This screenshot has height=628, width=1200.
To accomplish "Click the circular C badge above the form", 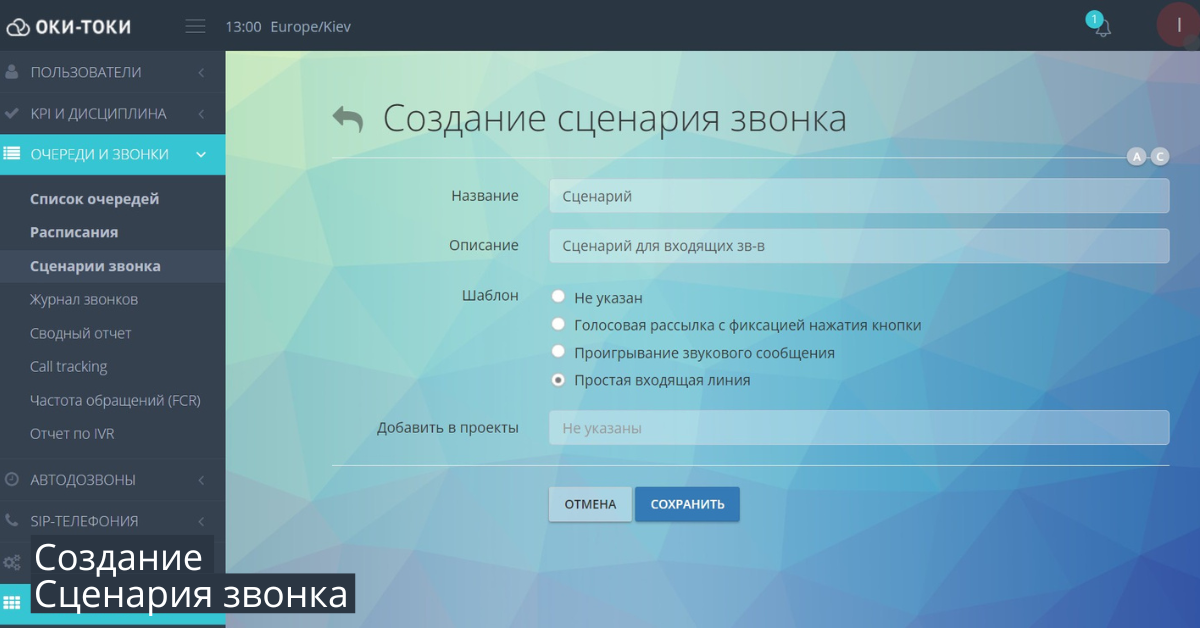I will (1159, 156).
